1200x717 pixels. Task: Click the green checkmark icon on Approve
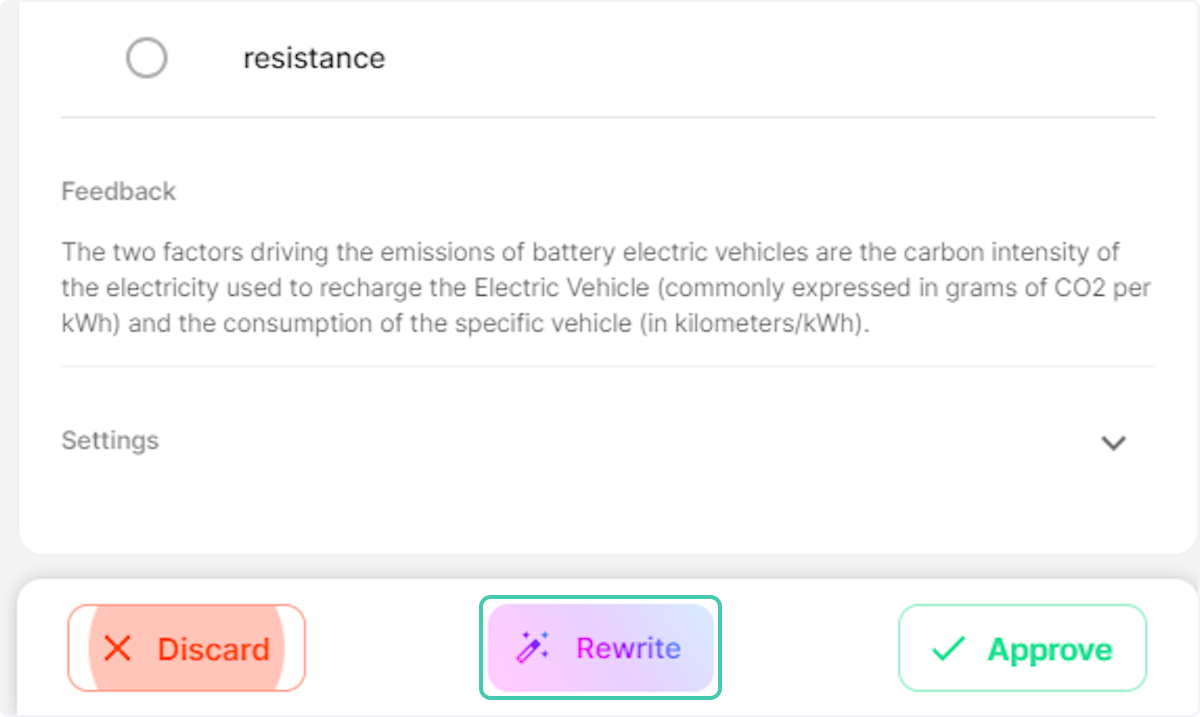(947, 649)
